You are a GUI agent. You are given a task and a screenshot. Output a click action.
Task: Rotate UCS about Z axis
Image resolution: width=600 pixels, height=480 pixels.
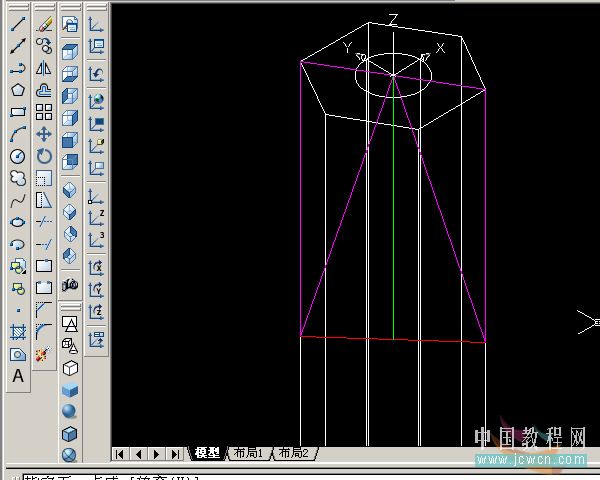pyautogui.click(x=96, y=312)
